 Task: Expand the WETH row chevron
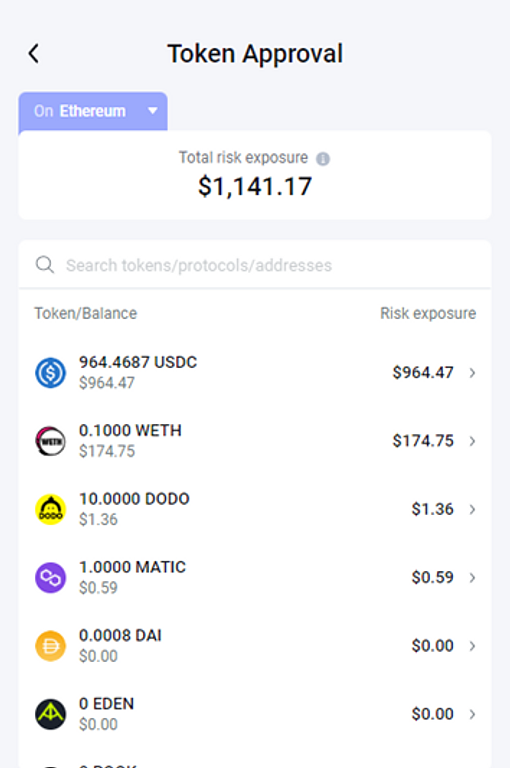pos(472,441)
